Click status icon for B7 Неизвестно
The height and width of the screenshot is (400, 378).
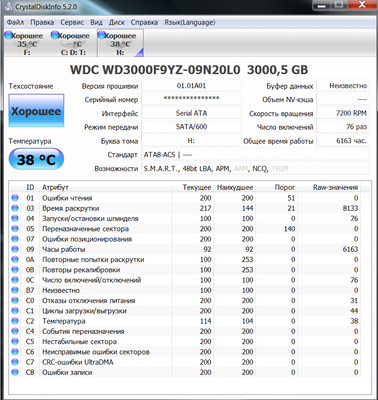(x=15, y=290)
